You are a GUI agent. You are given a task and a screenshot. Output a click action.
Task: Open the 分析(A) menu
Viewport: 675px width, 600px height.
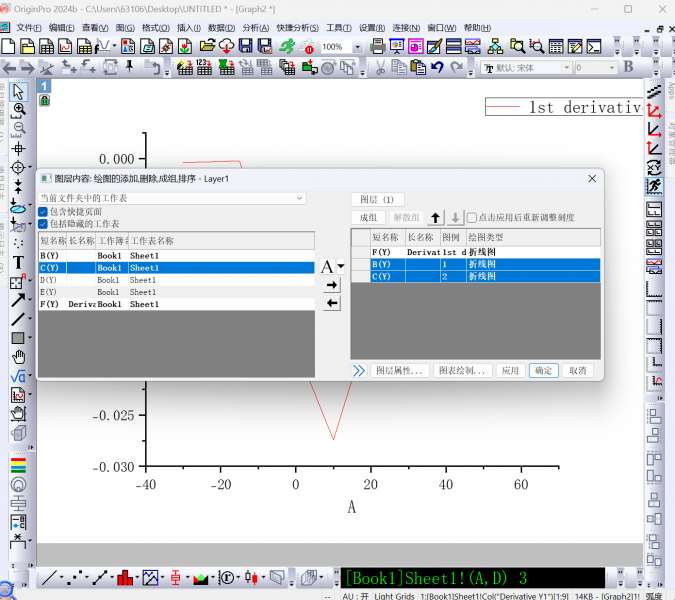tap(256, 28)
